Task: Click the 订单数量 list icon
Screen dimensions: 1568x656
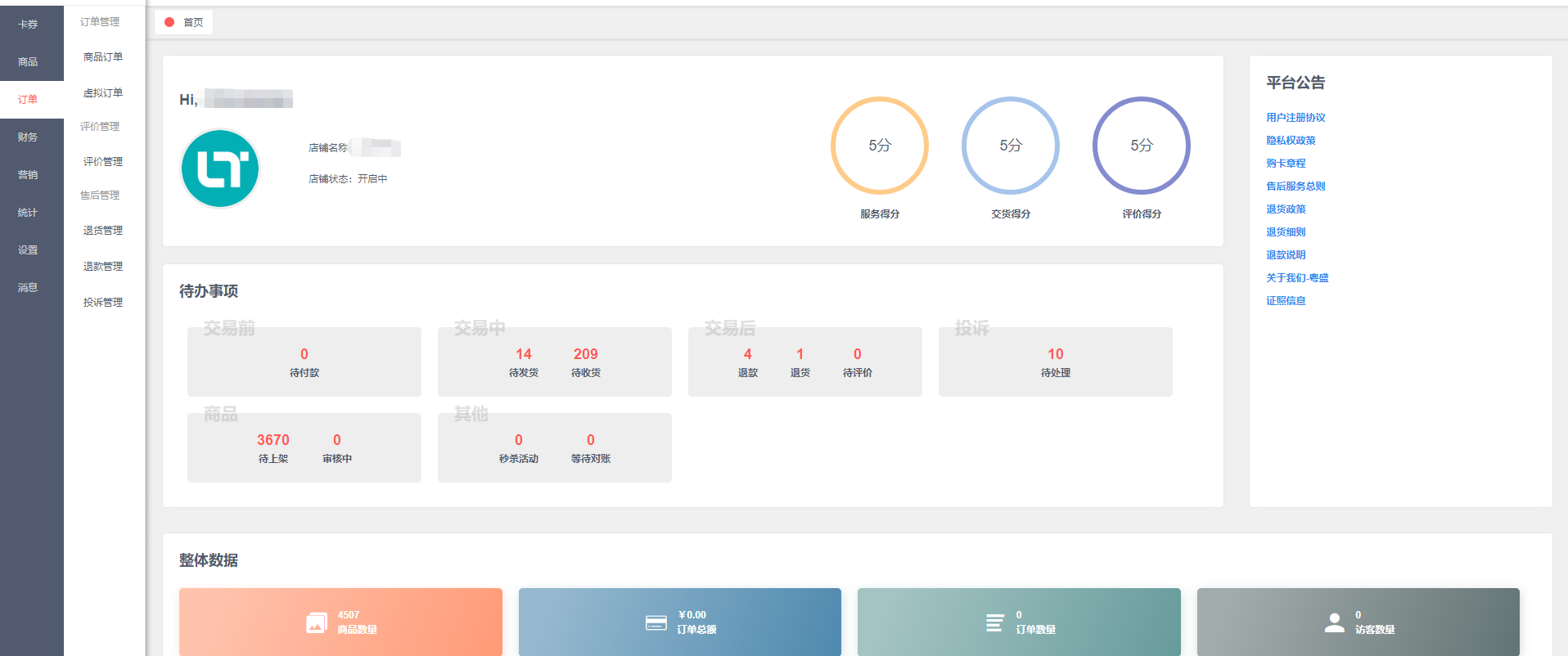Action: tap(995, 623)
